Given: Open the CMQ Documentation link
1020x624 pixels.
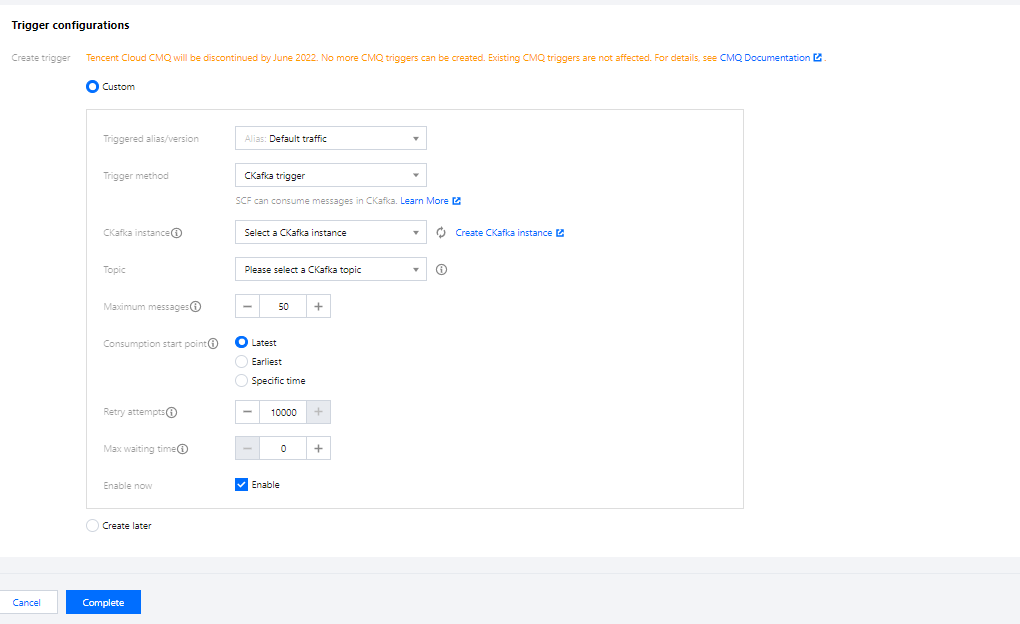Looking at the screenshot, I should [765, 58].
